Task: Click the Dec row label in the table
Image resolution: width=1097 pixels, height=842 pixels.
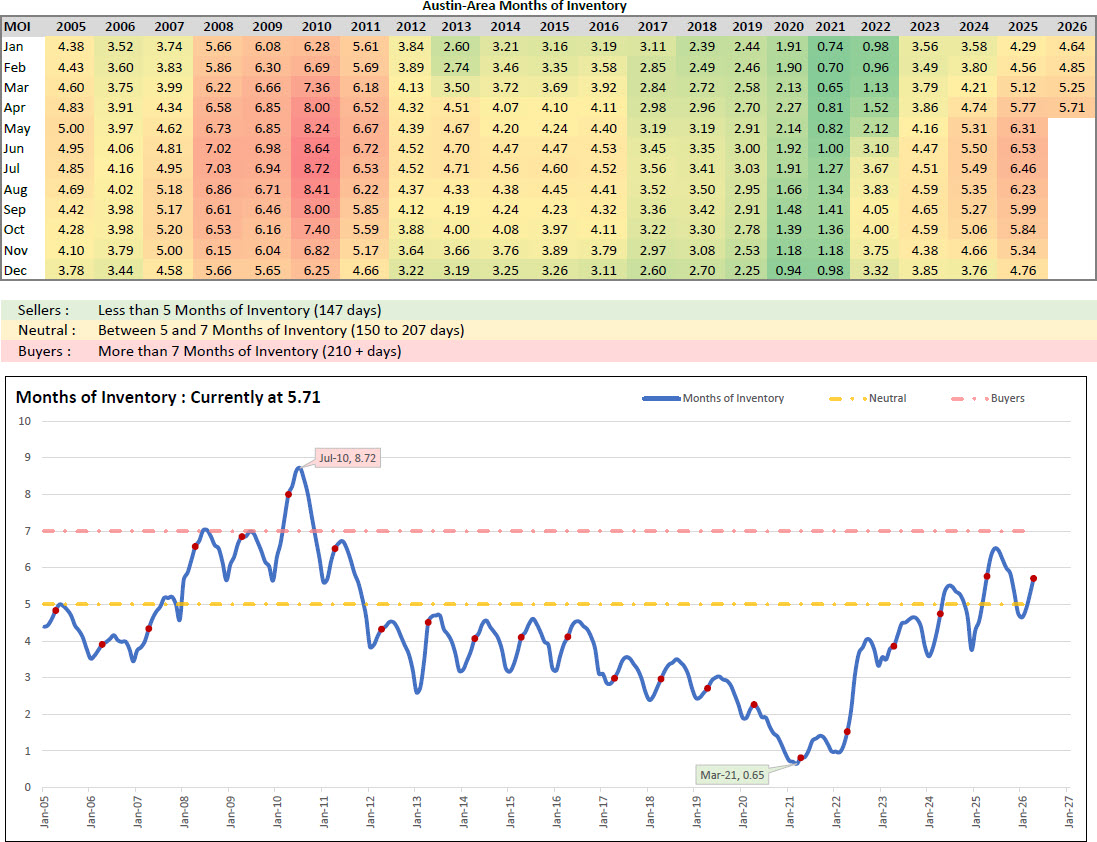Action: (x=16, y=271)
